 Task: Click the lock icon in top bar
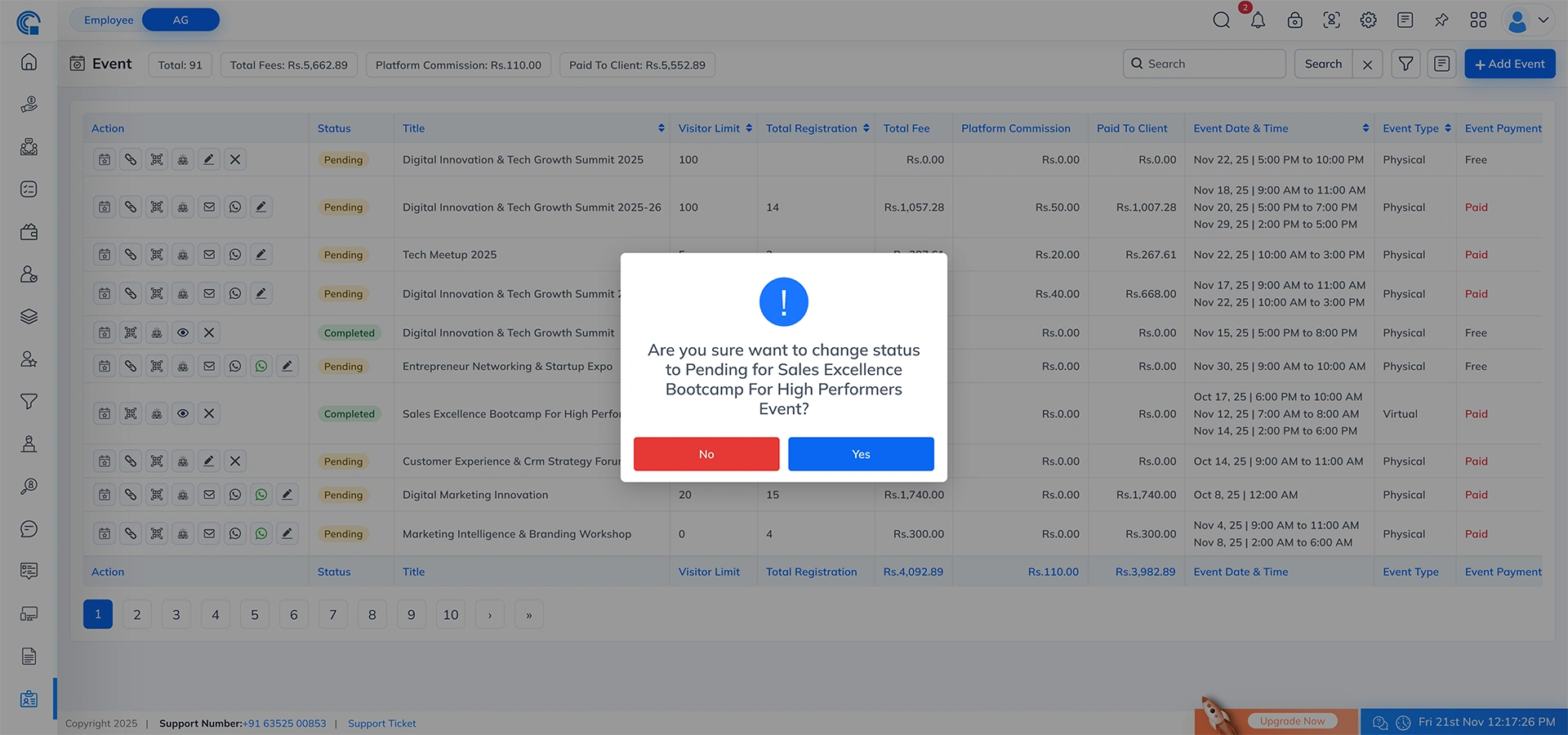click(1294, 20)
